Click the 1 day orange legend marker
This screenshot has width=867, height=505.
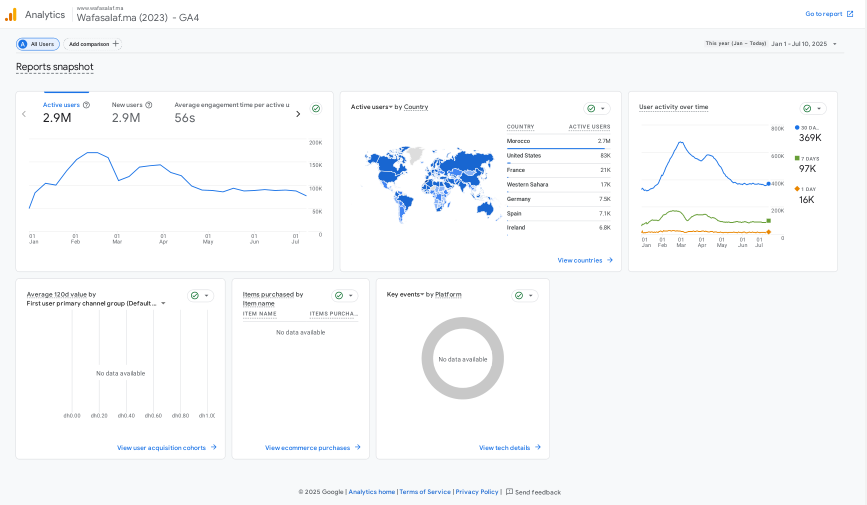(x=797, y=189)
